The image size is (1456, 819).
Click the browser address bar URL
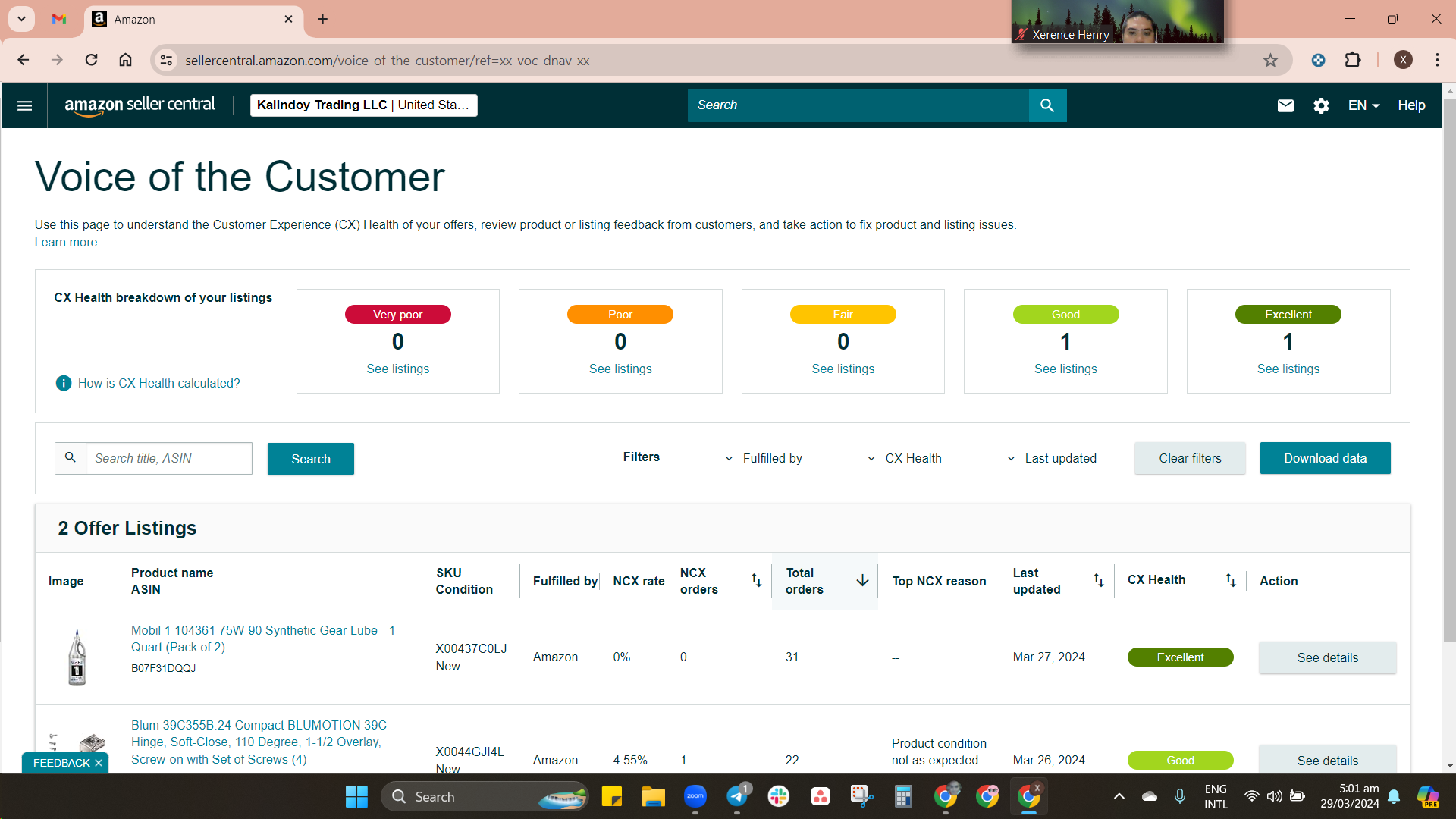tap(388, 61)
